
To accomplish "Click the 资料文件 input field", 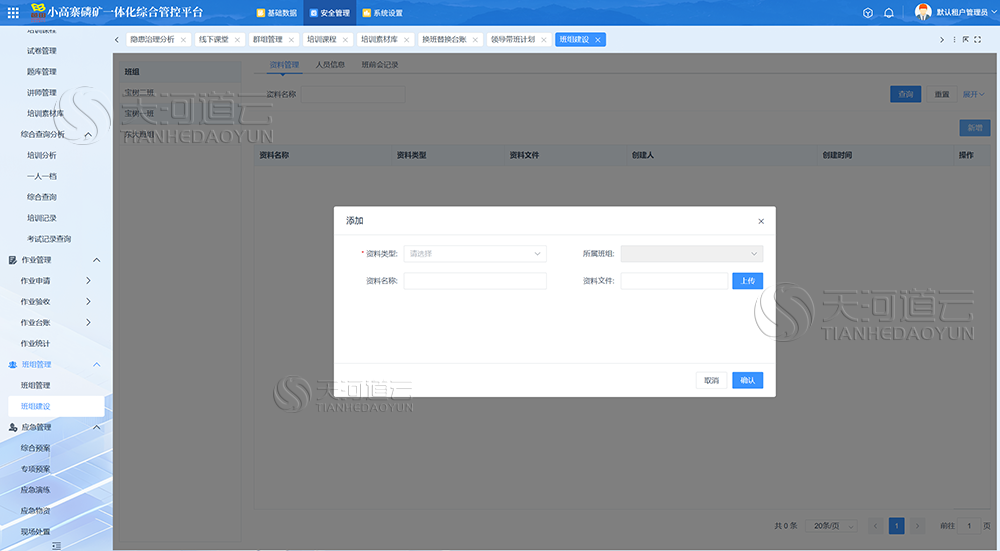I will click(674, 281).
